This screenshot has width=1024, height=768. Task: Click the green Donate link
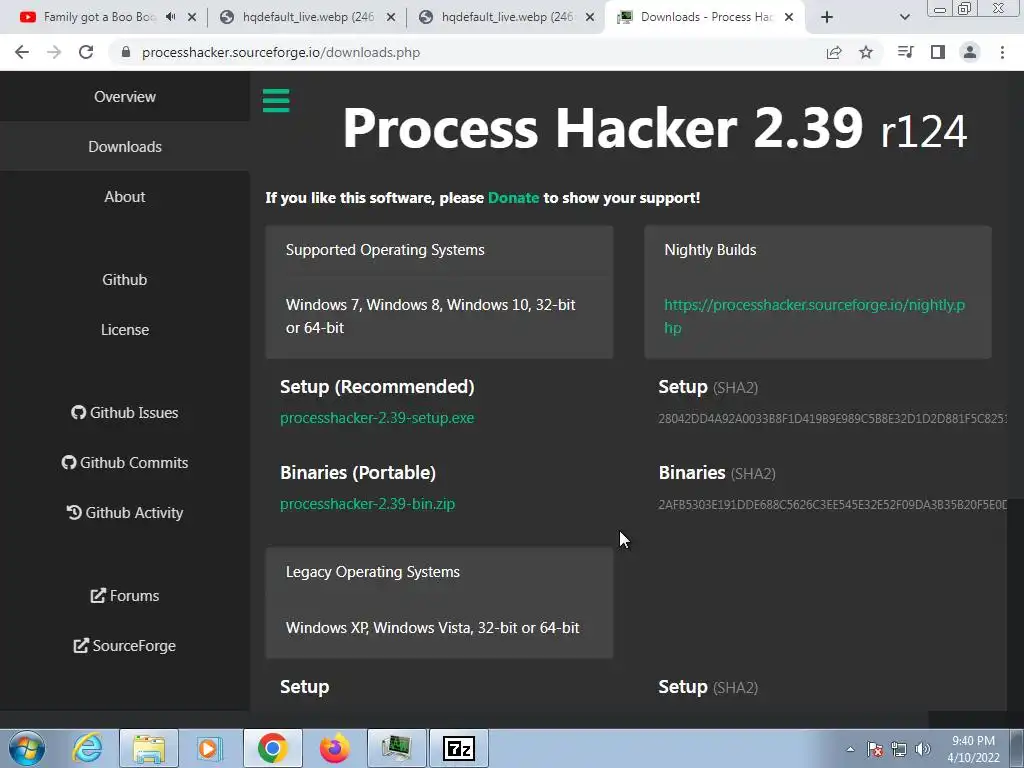coord(513,198)
